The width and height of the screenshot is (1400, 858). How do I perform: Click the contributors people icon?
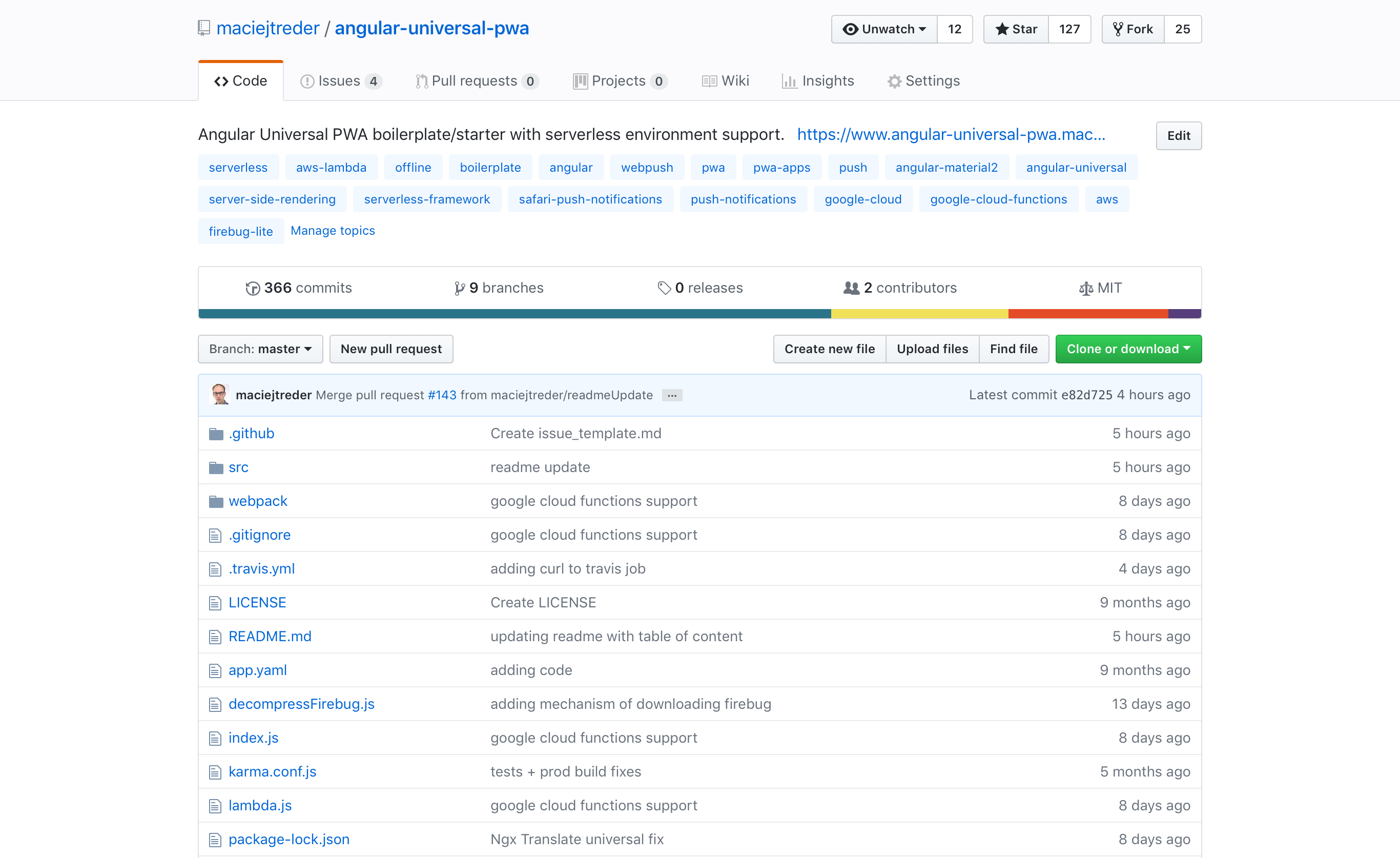pos(851,288)
